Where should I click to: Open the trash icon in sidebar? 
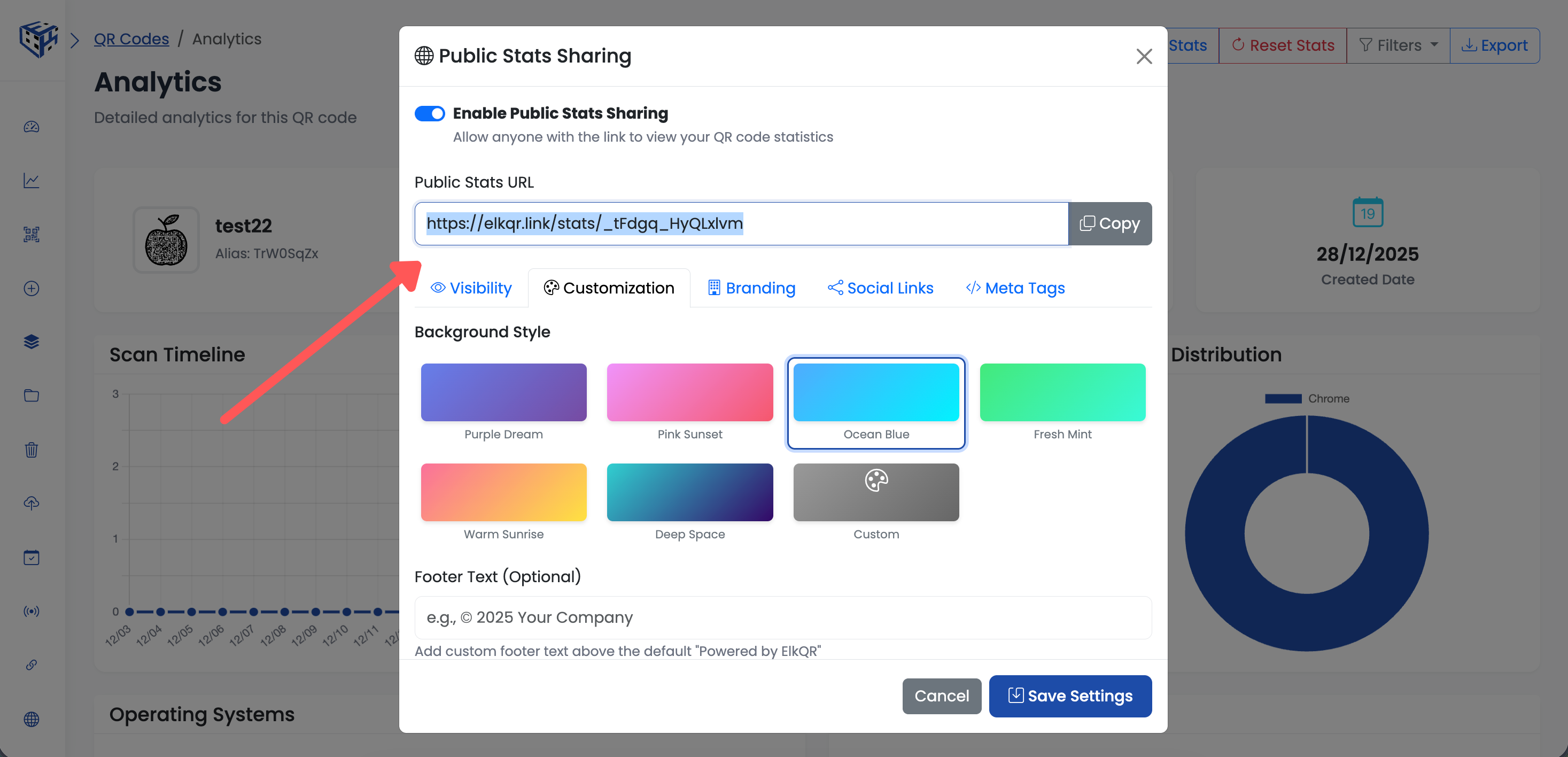31,450
